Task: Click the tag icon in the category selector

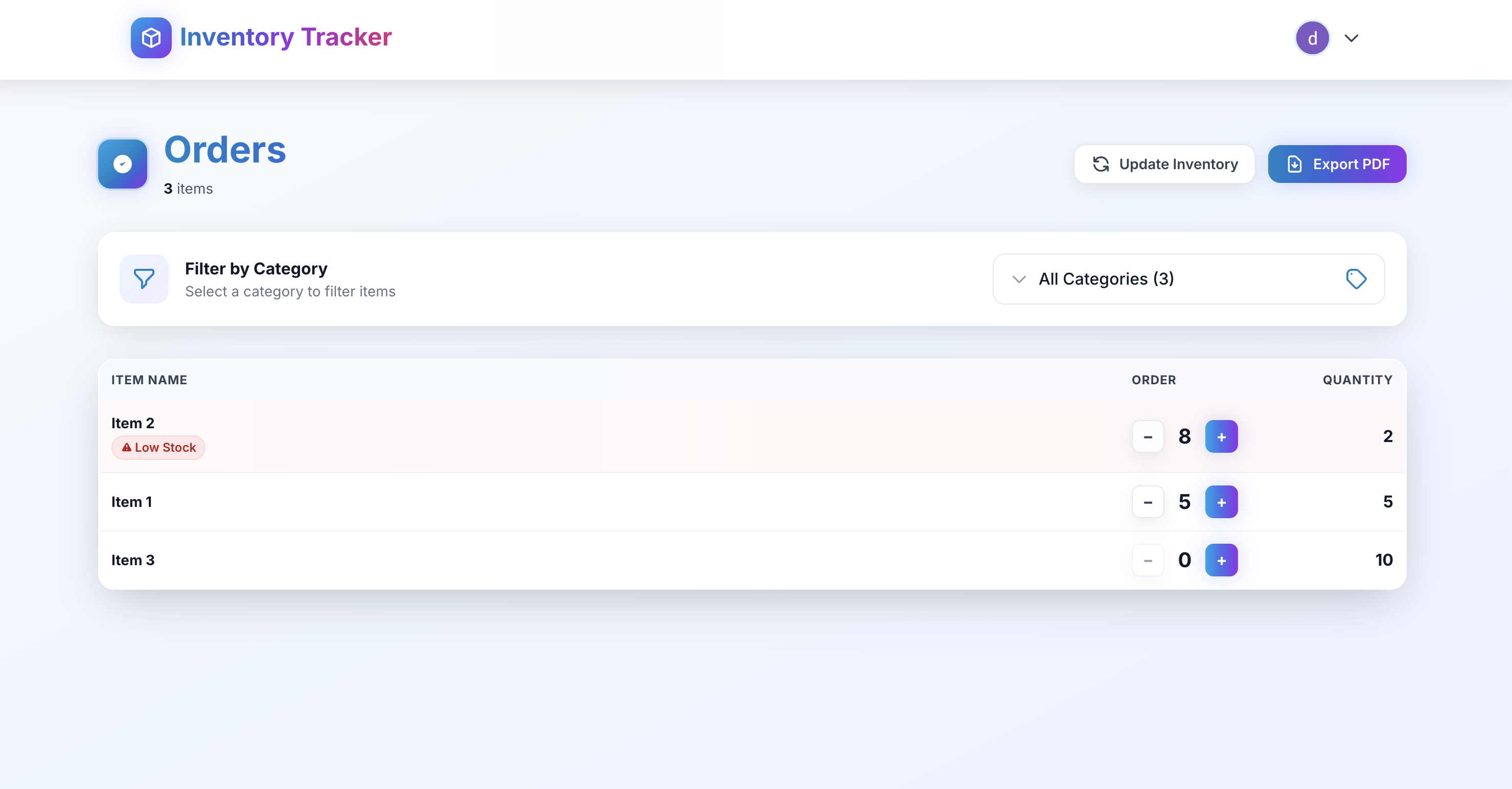Action: (1356, 279)
